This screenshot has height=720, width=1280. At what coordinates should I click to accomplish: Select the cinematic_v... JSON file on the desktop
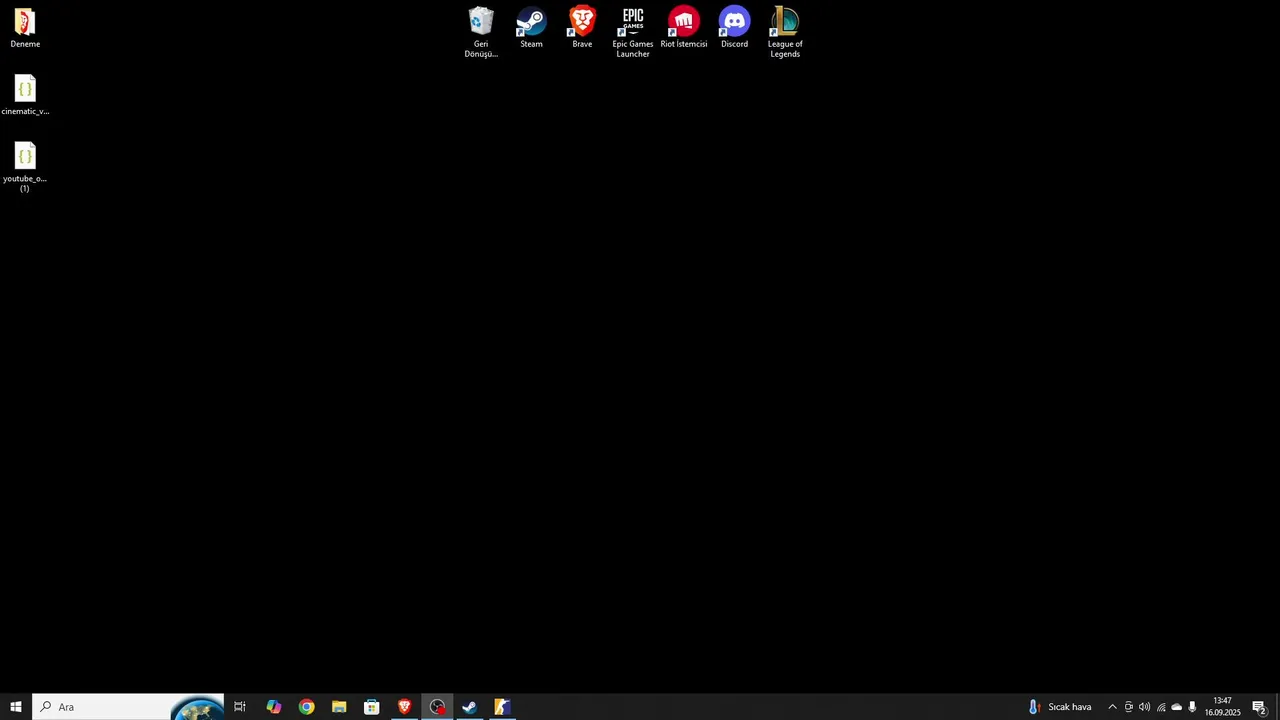coord(25,95)
